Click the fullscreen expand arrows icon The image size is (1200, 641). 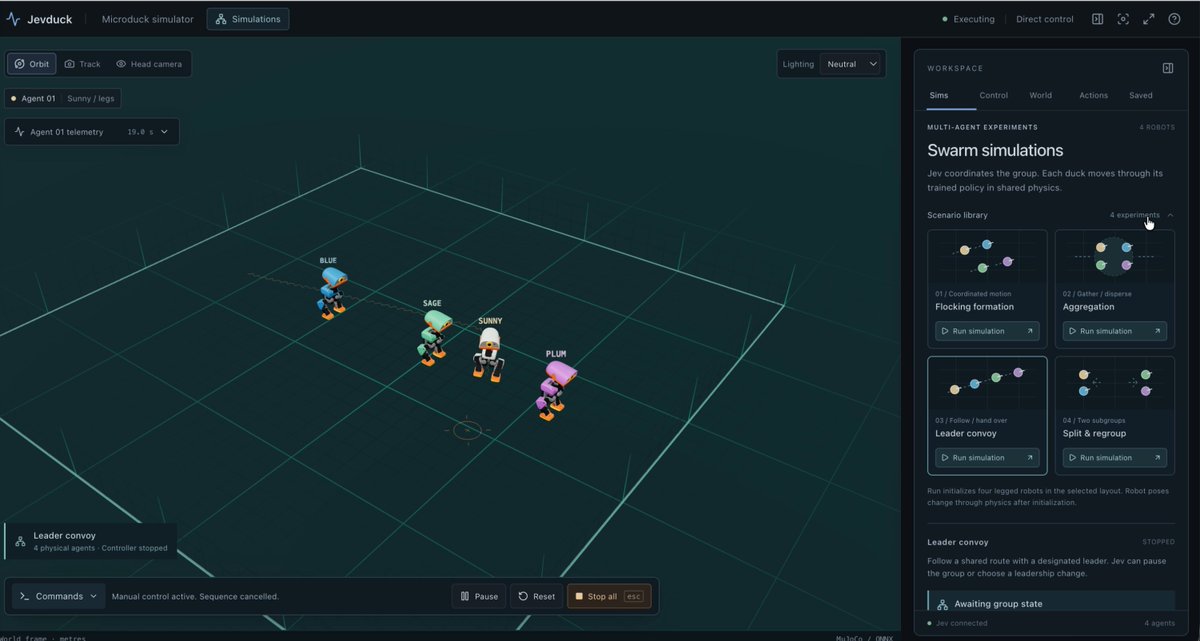(x=1148, y=19)
